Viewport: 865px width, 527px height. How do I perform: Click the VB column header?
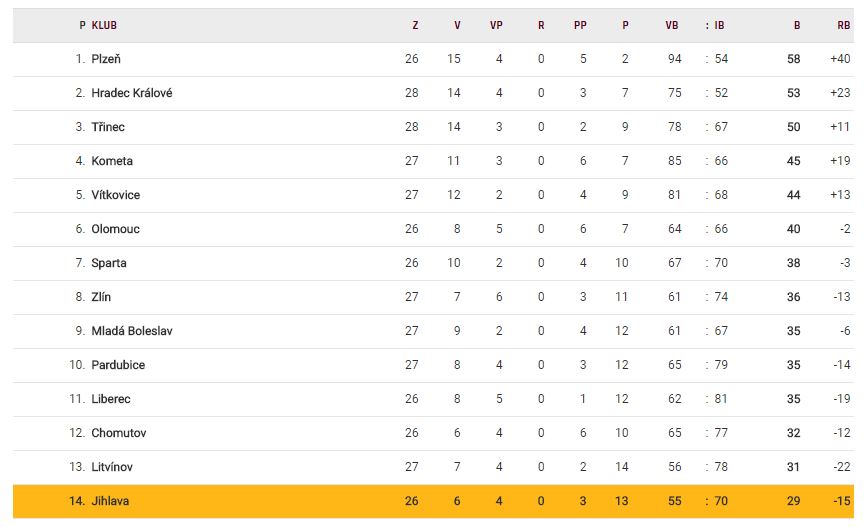(673, 25)
